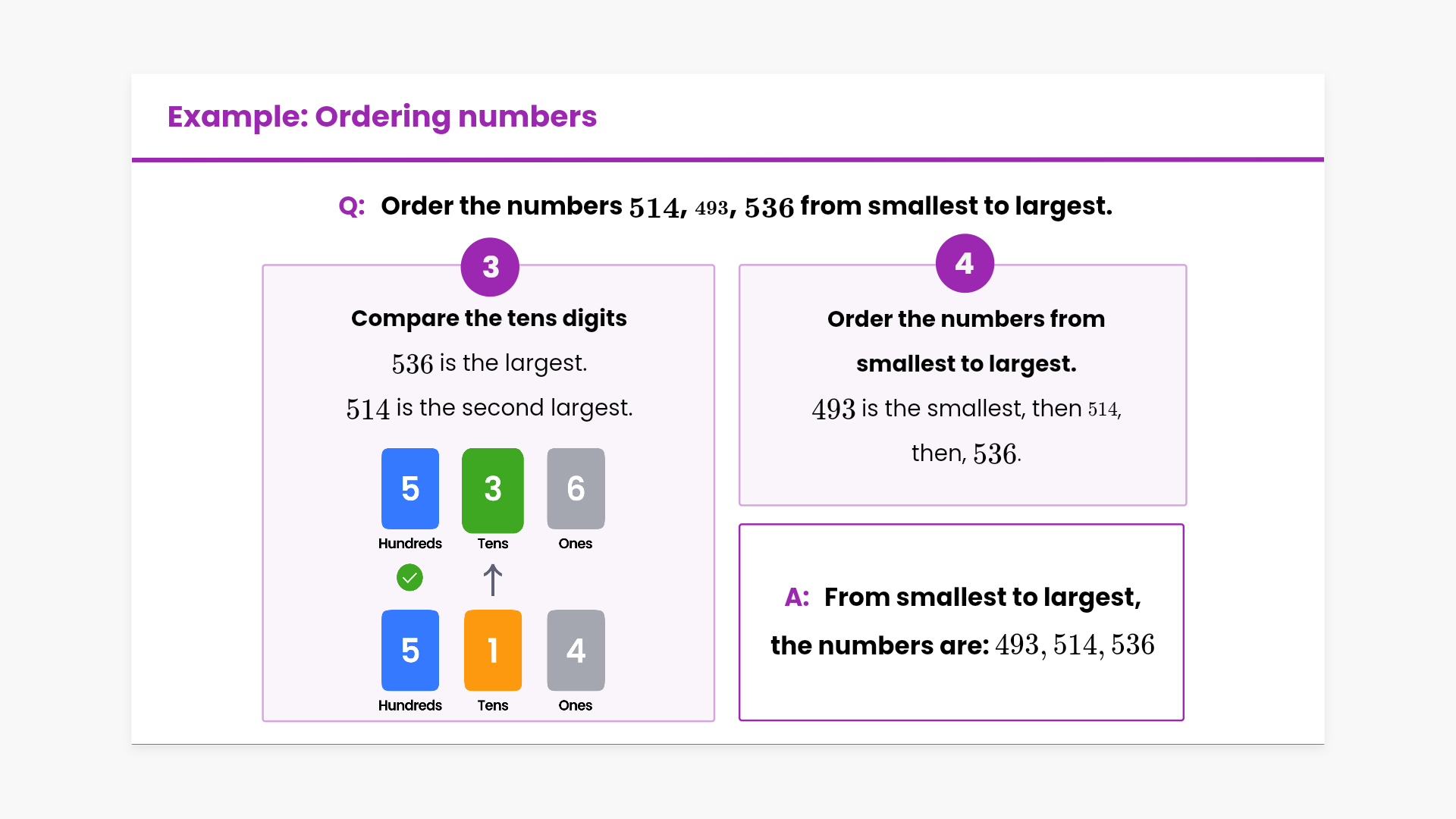
Task: Click the purple 'Q:' question label
Action: (352, 206)
